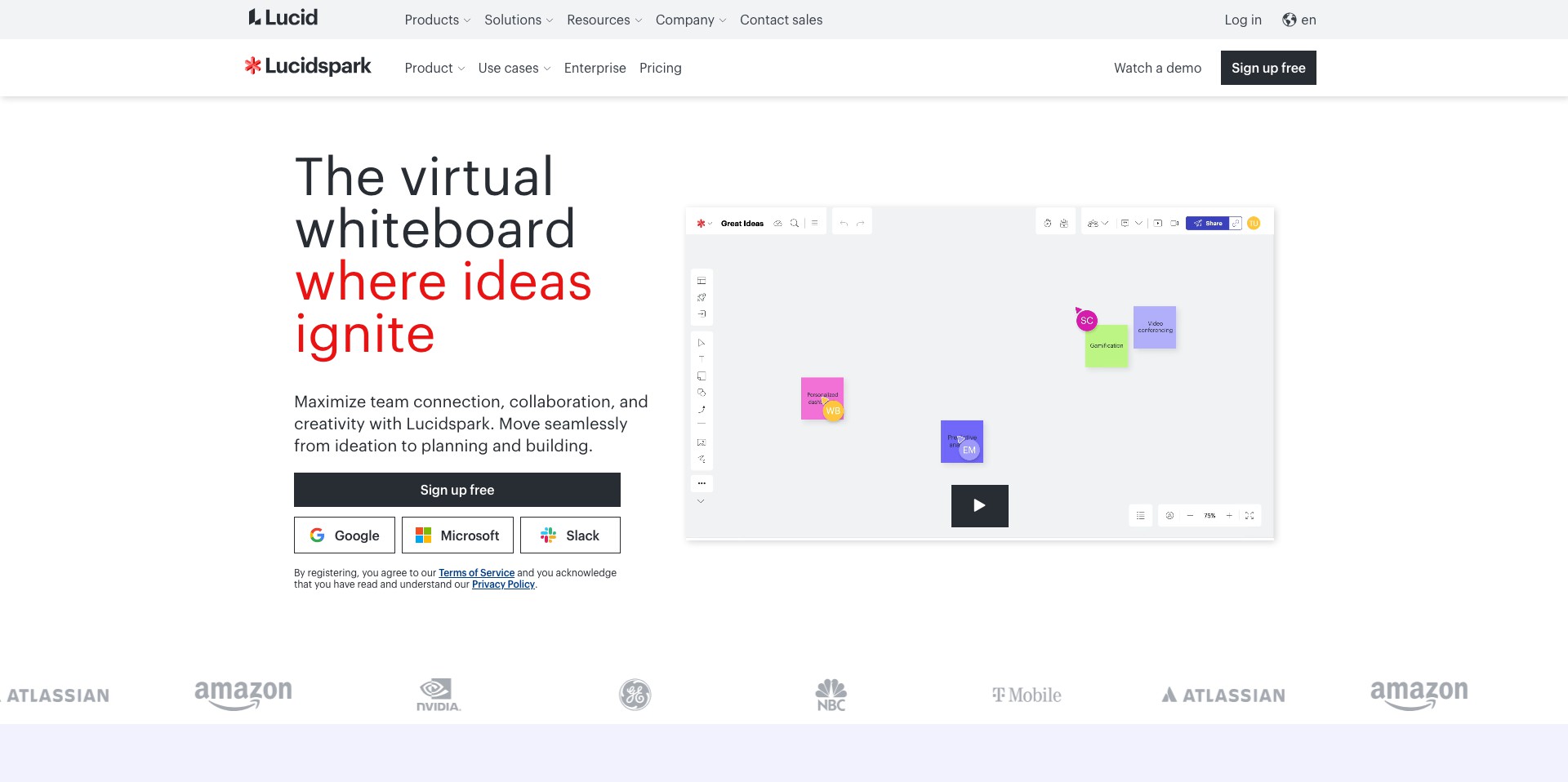This screenshot has height=782, width=1568.
Task: Expand the Company dropdown
Action: [x=691, y=20]
